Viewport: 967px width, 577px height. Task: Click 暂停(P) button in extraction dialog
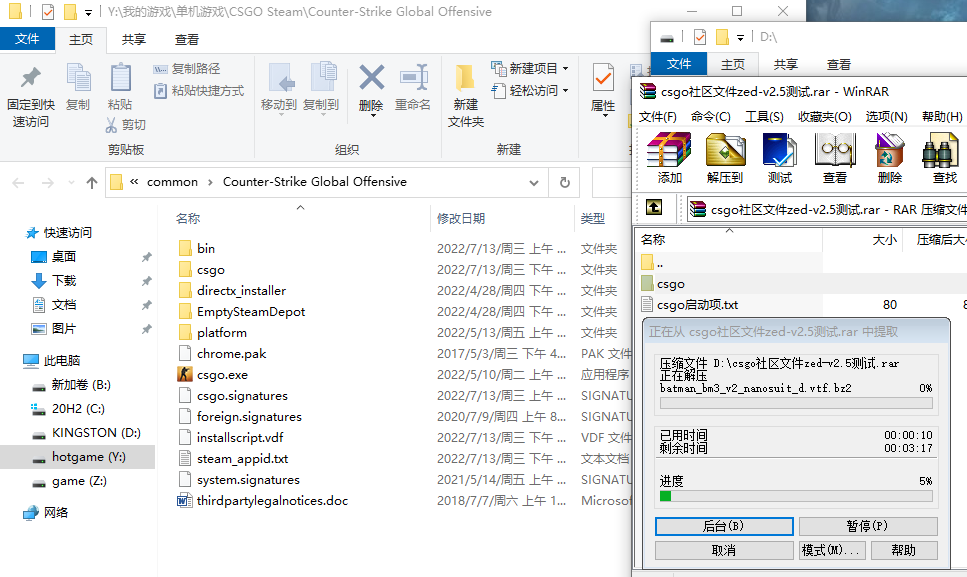pos(868,526)
